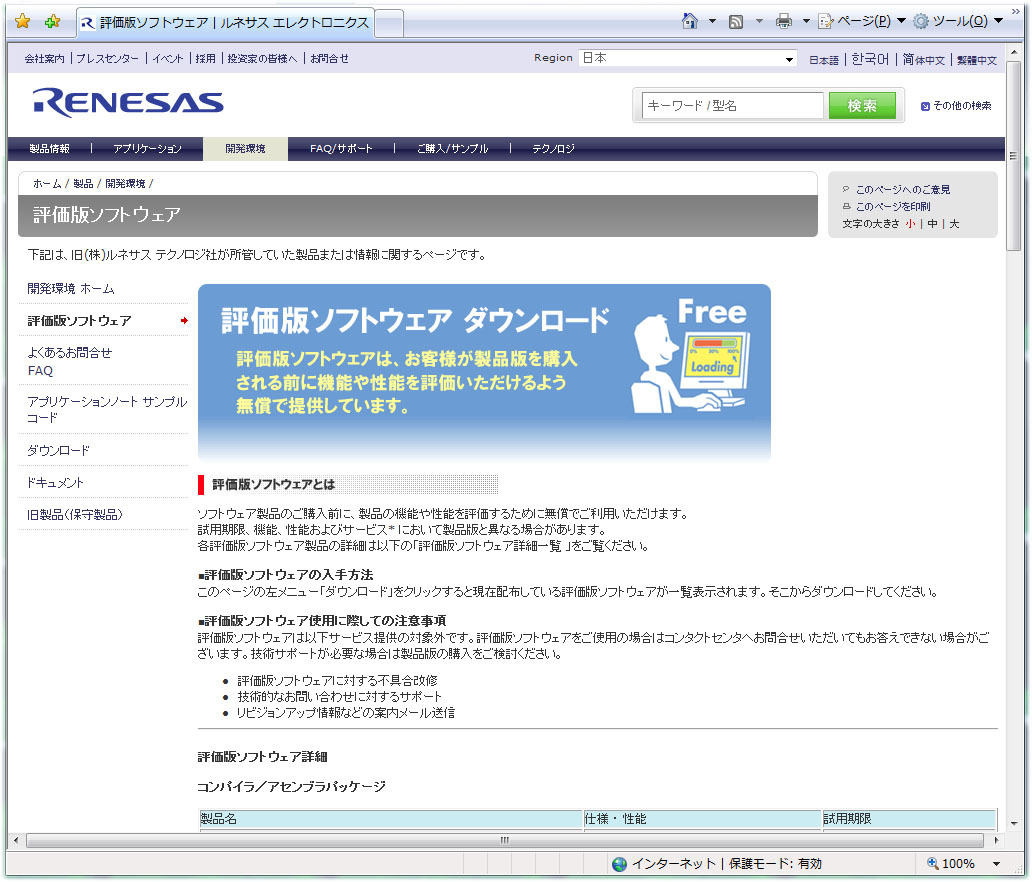This screenshot has height=882, width=1032.
Task: Click the Favorites star icon
Action: 22,21
